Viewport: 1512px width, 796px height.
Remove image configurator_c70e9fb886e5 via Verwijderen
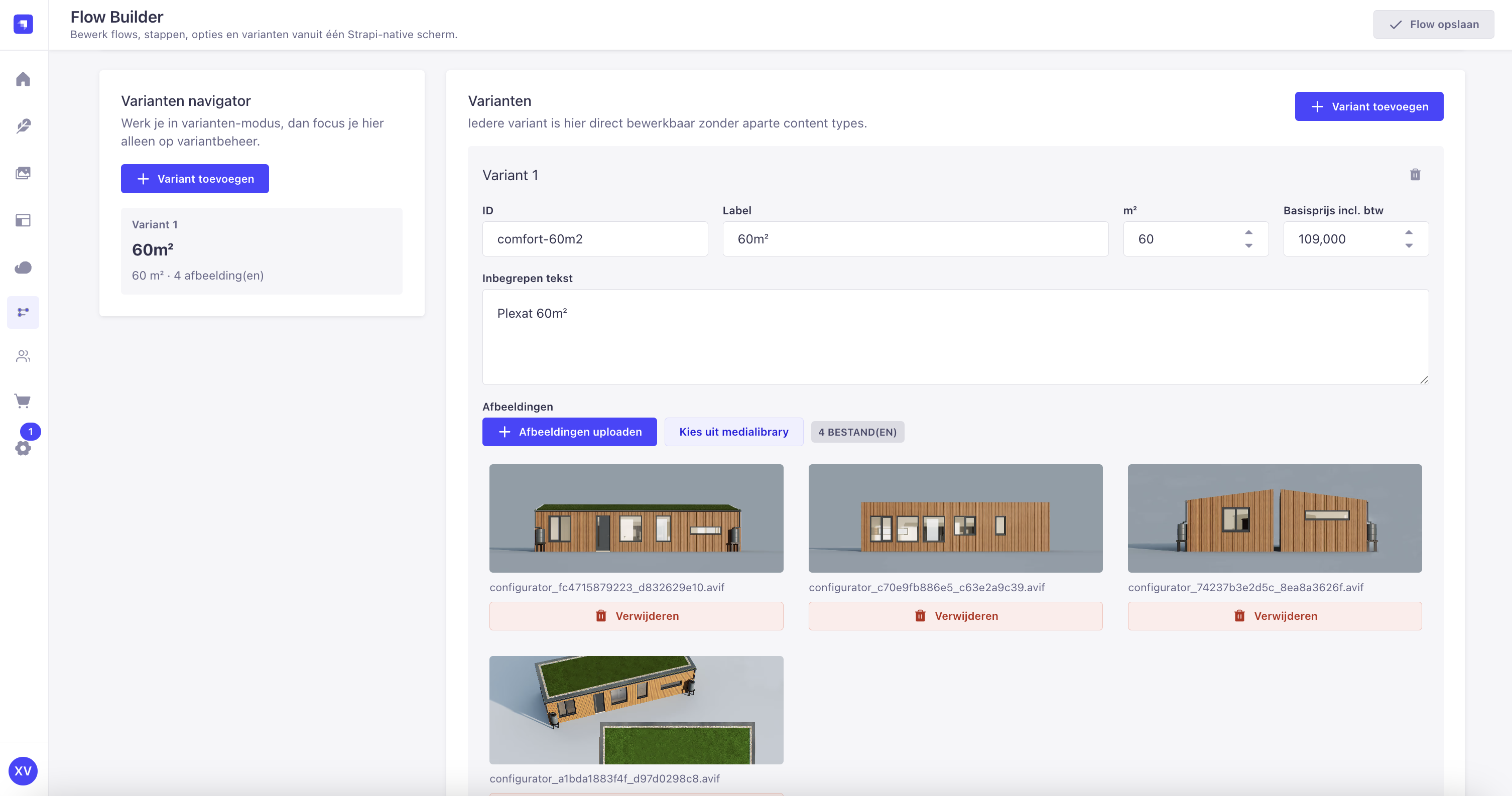[x=955, y=616]
